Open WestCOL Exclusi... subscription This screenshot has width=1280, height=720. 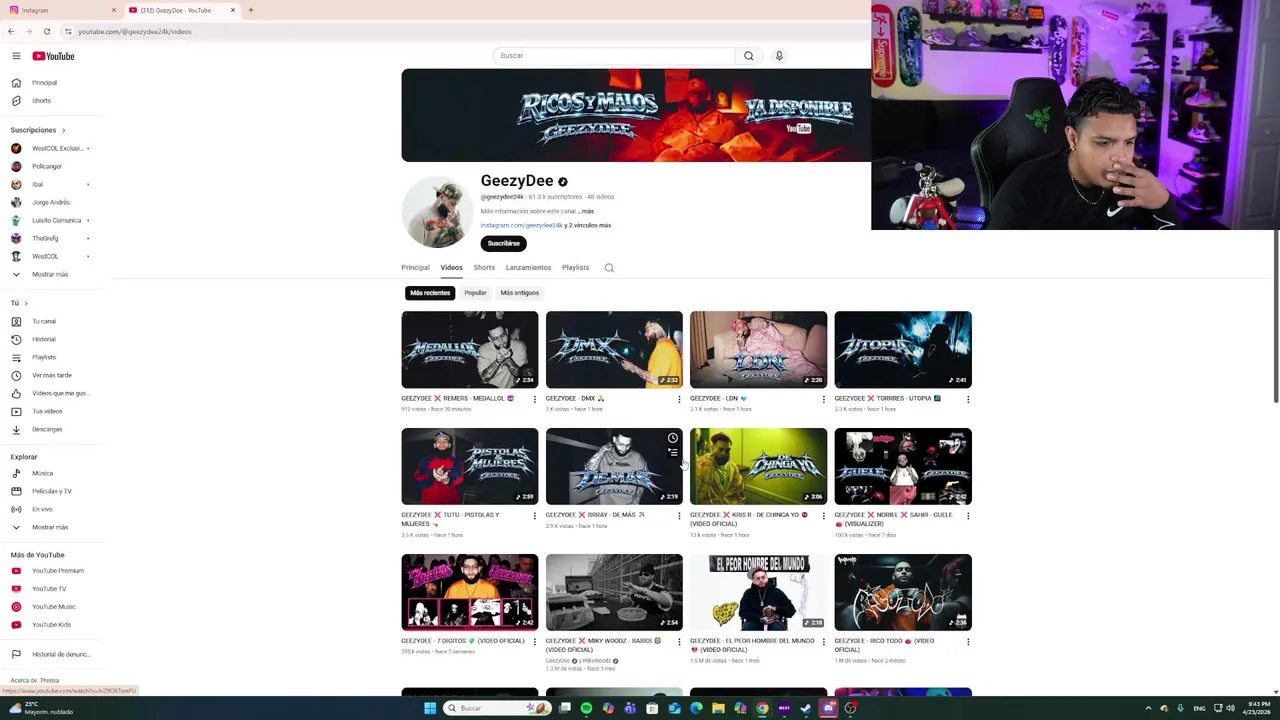(x=50, y=148)
